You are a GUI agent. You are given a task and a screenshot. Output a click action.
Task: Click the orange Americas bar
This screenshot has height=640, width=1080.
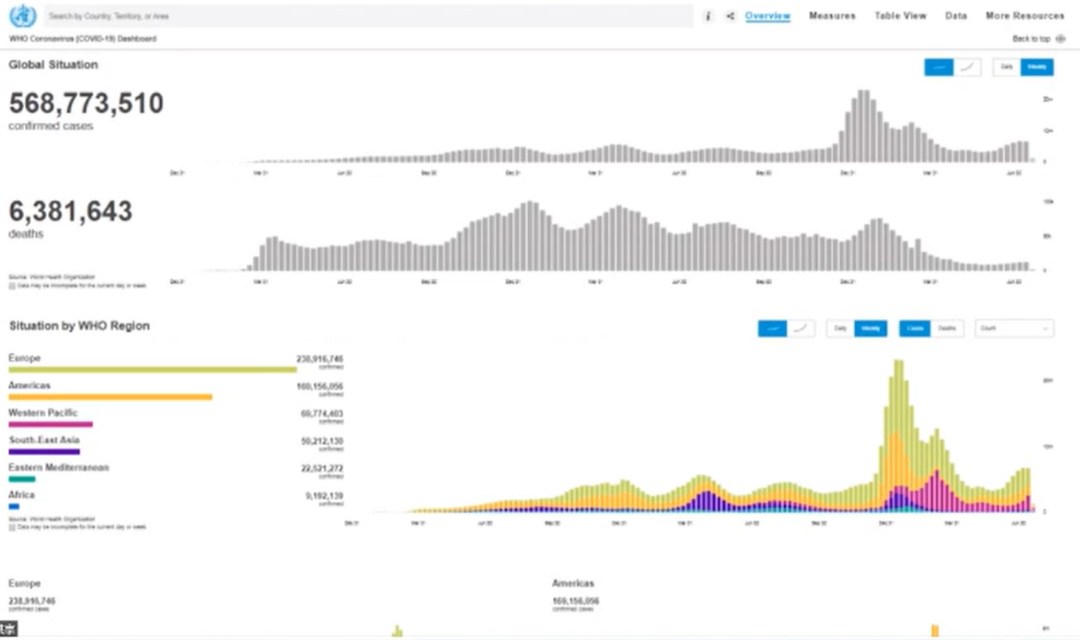(x=110, y=397)
